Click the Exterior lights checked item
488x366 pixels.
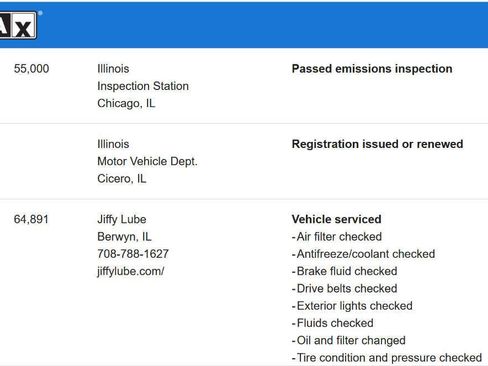[x=352, y=306]
